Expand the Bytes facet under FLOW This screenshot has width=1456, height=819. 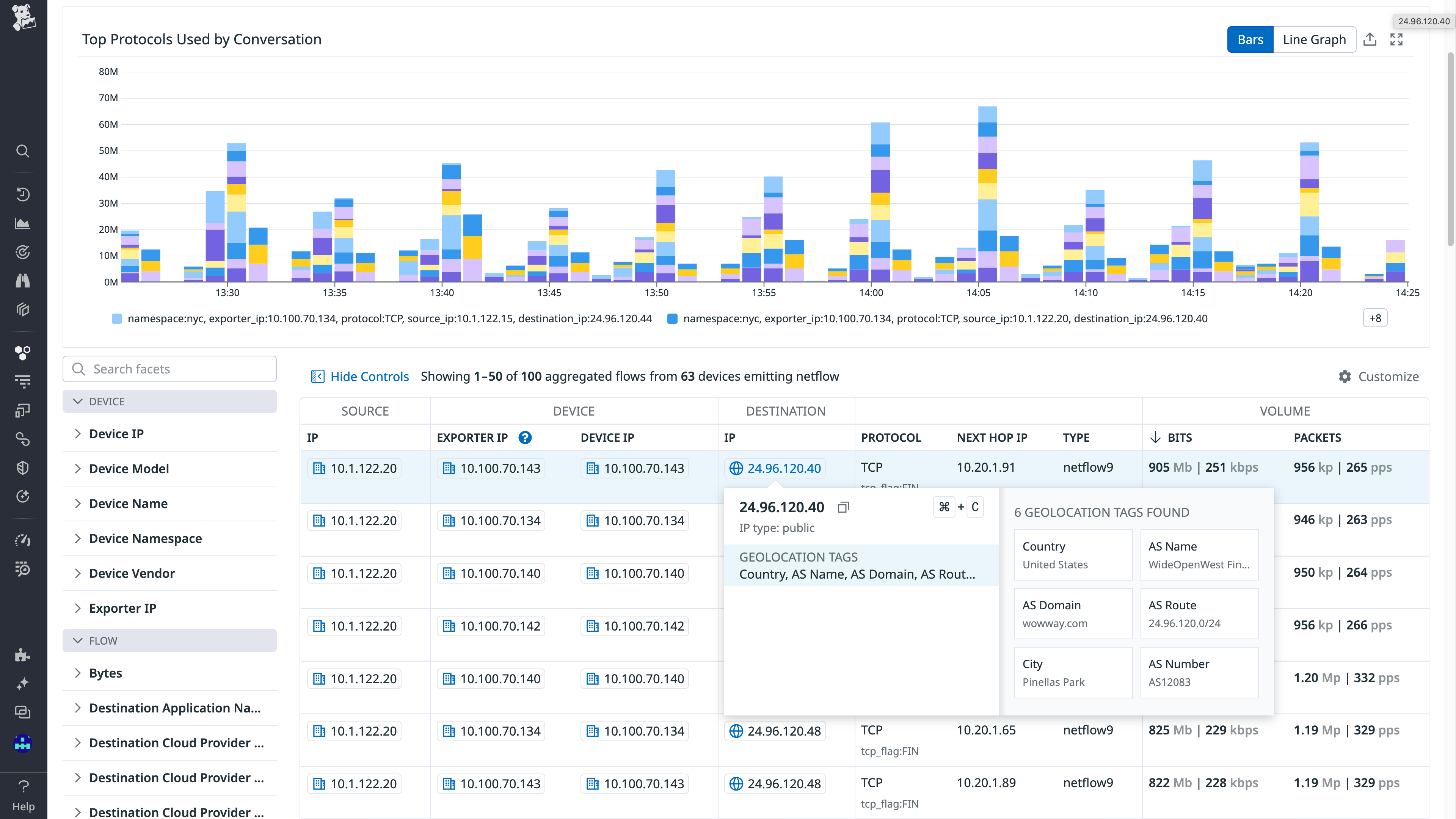pos(105,673)
